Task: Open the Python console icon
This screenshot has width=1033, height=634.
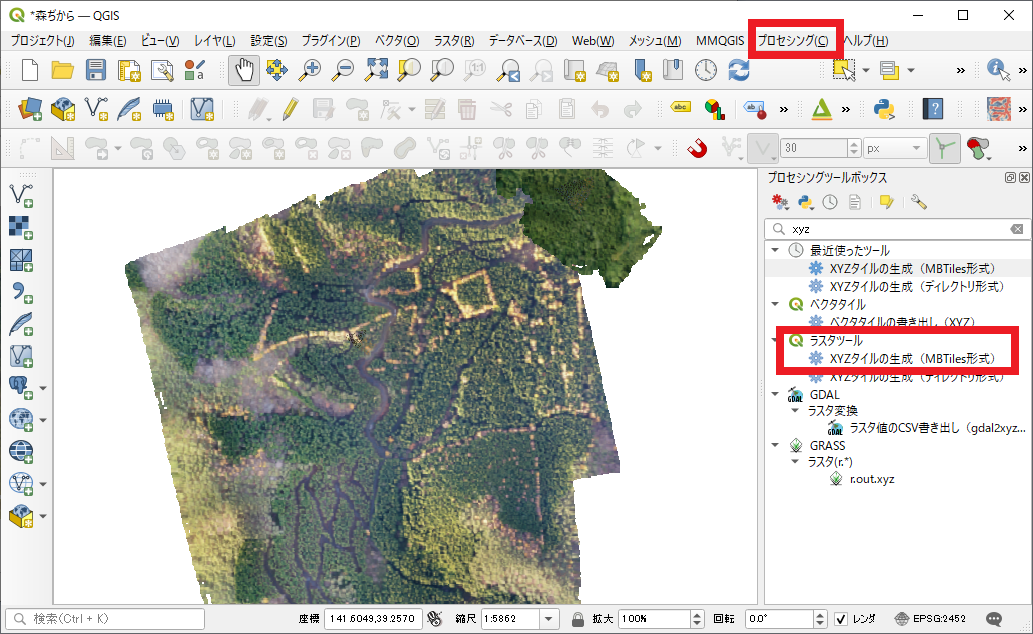Action: [x=882, y=109]
